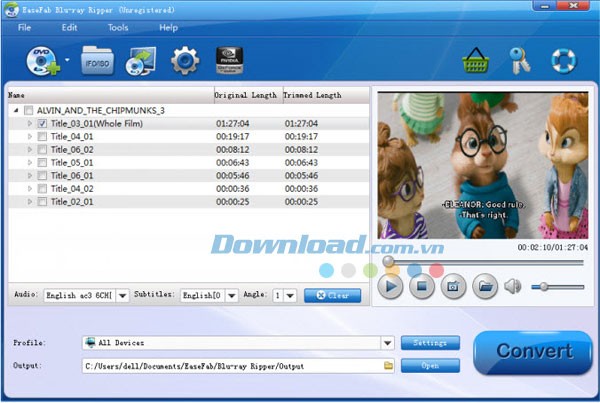Screen dimensions: 600x403
Task: Click the NVIDIA GPU acceleration icon
Action: pos(231,62)
